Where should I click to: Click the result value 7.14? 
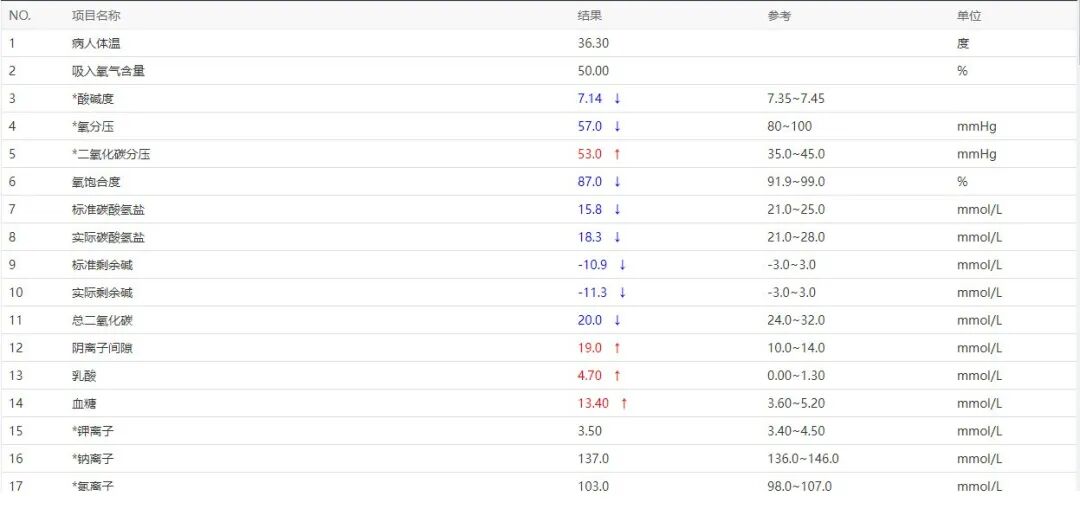pos(590,98)
